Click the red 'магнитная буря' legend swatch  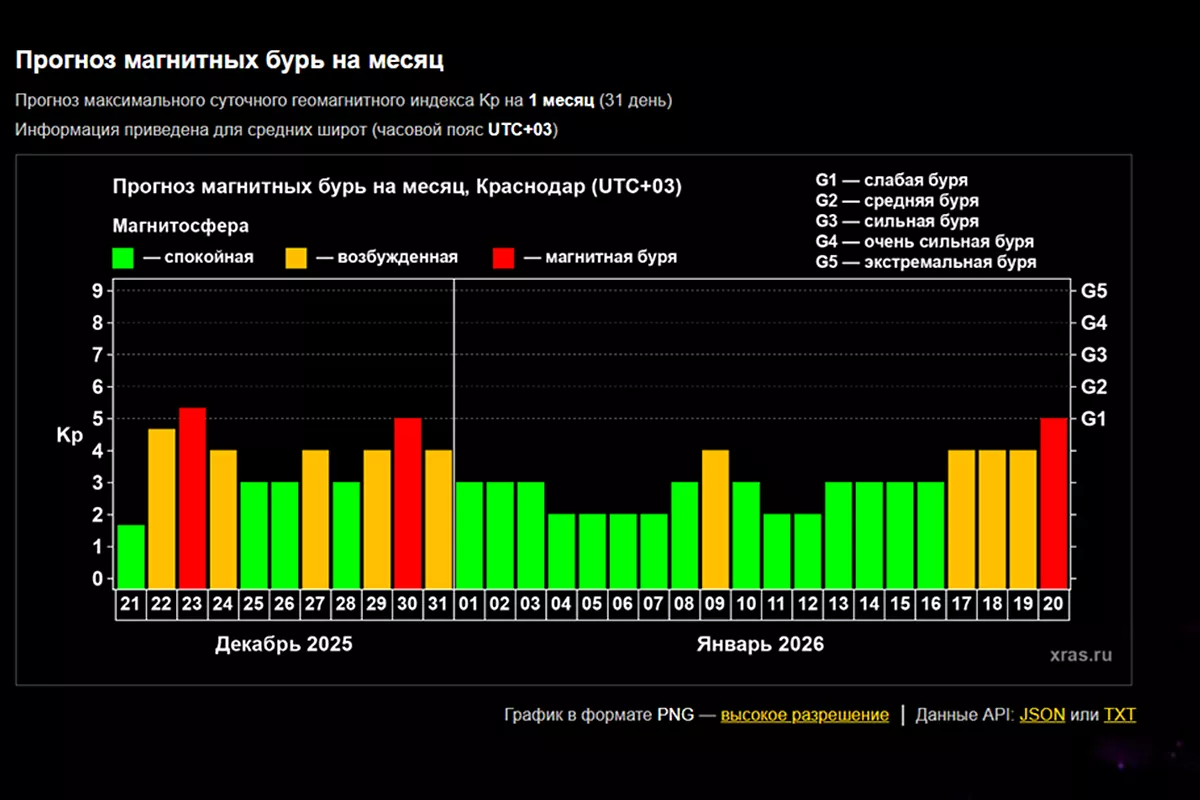[x=504, y=258]
